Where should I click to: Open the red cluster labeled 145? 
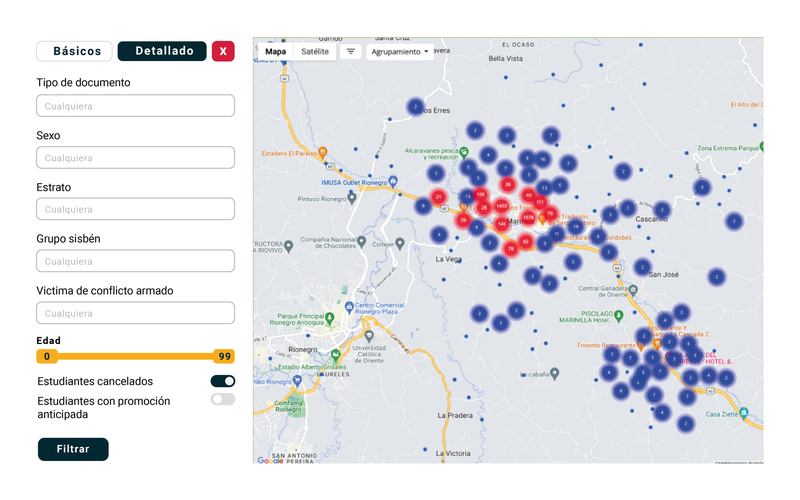click(x=502, y=224)
